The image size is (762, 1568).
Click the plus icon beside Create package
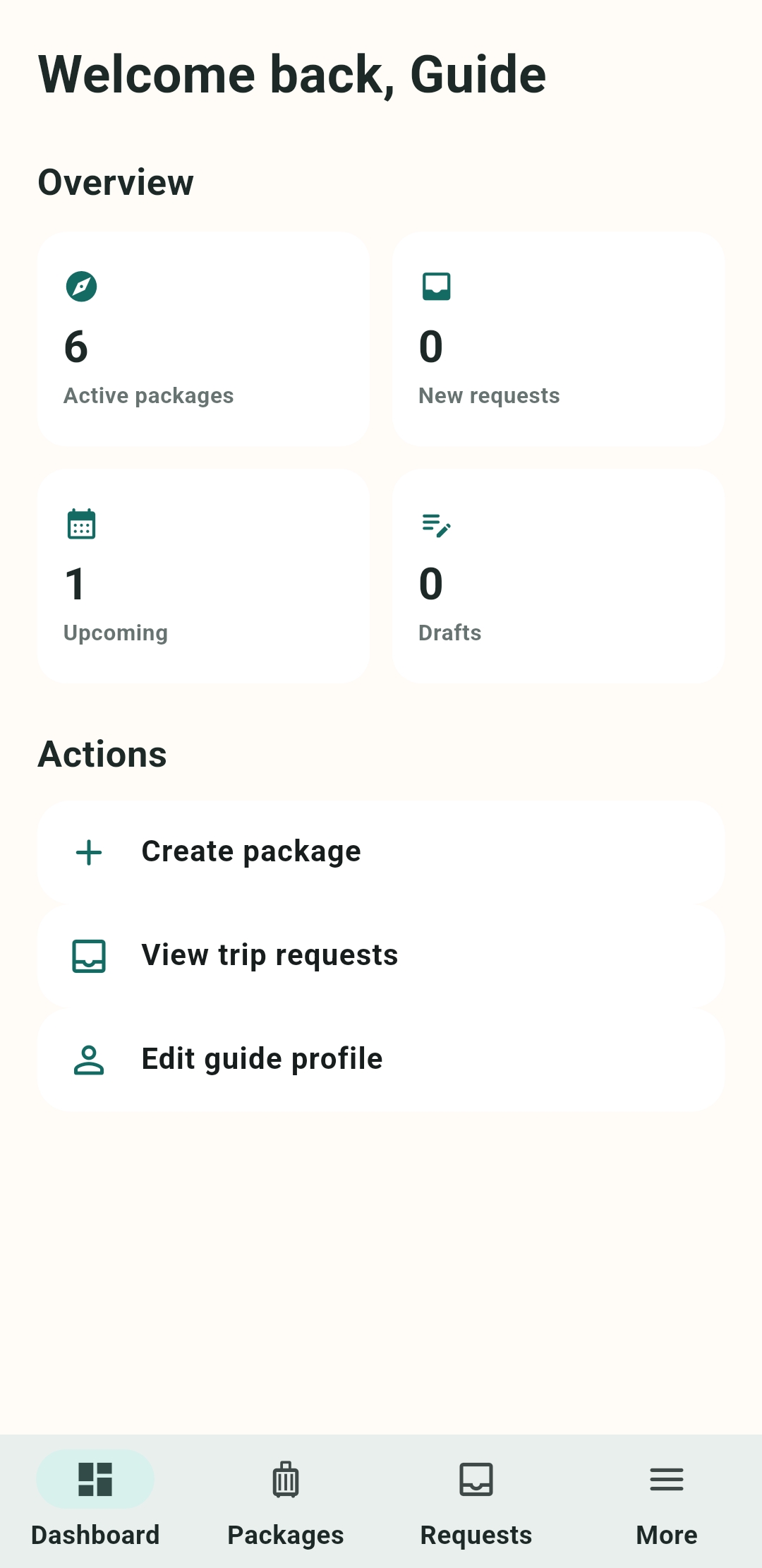click(89, 852)
